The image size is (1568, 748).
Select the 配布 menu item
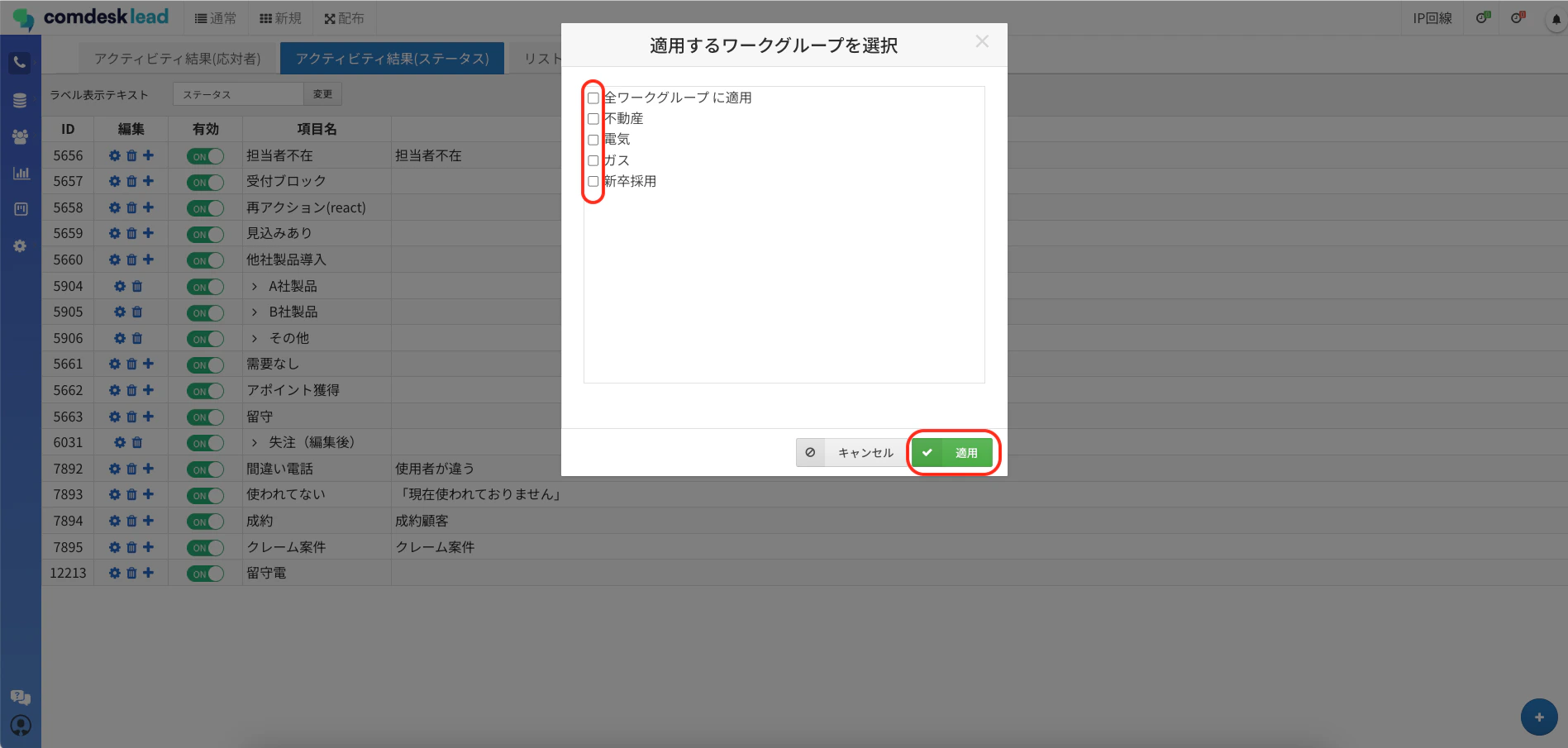click(344, 18)
